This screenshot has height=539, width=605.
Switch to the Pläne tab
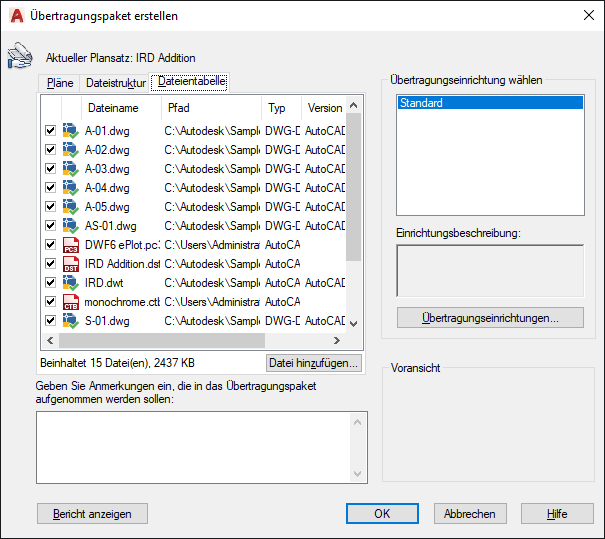pos(60,83)
